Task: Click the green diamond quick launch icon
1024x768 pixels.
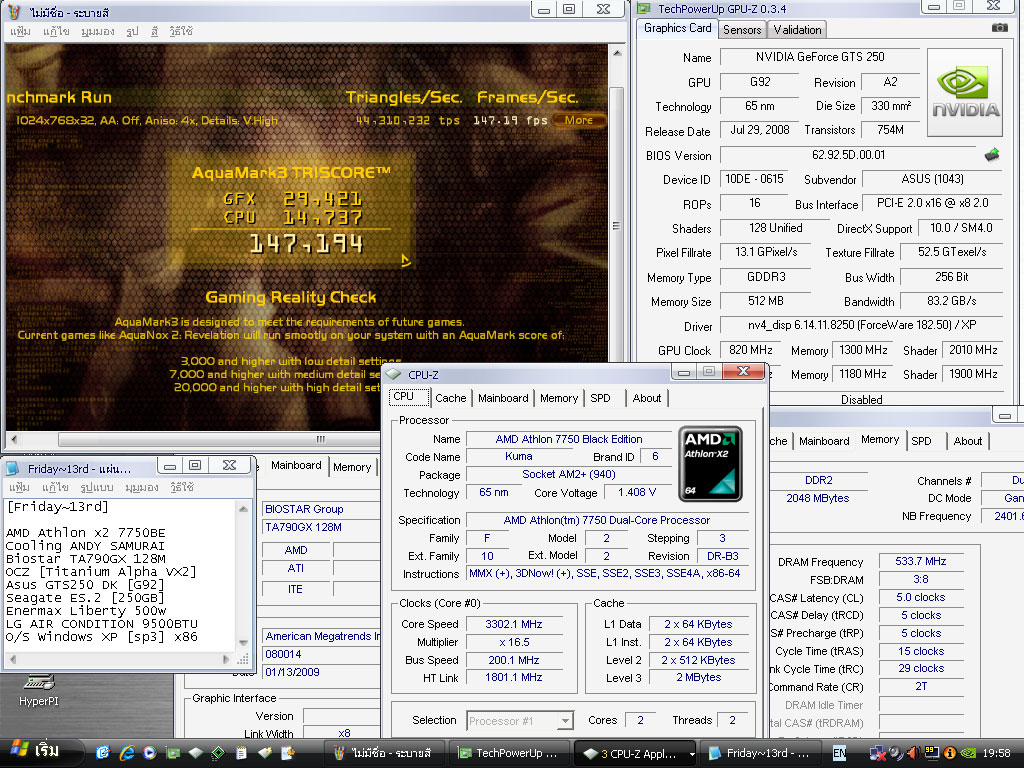Action: [218, 753]
